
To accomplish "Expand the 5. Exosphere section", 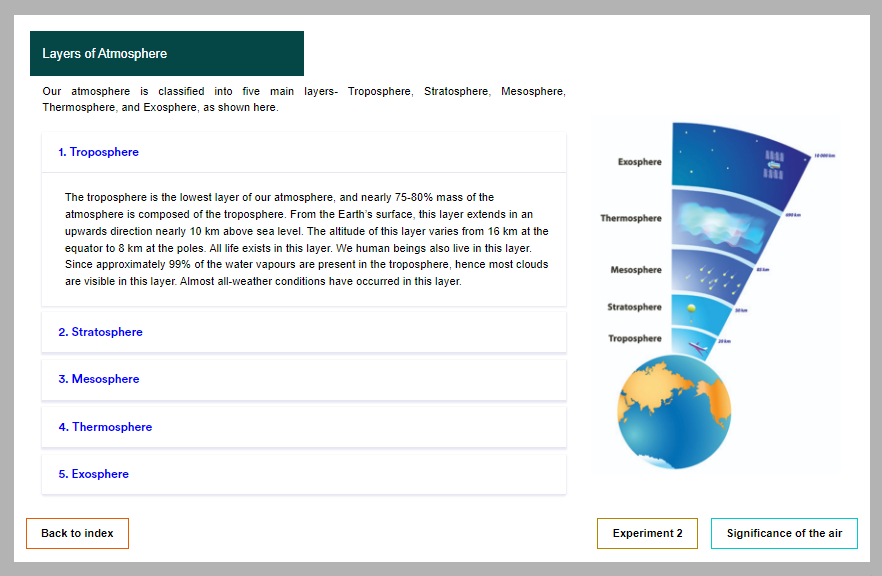I will 304,474.
